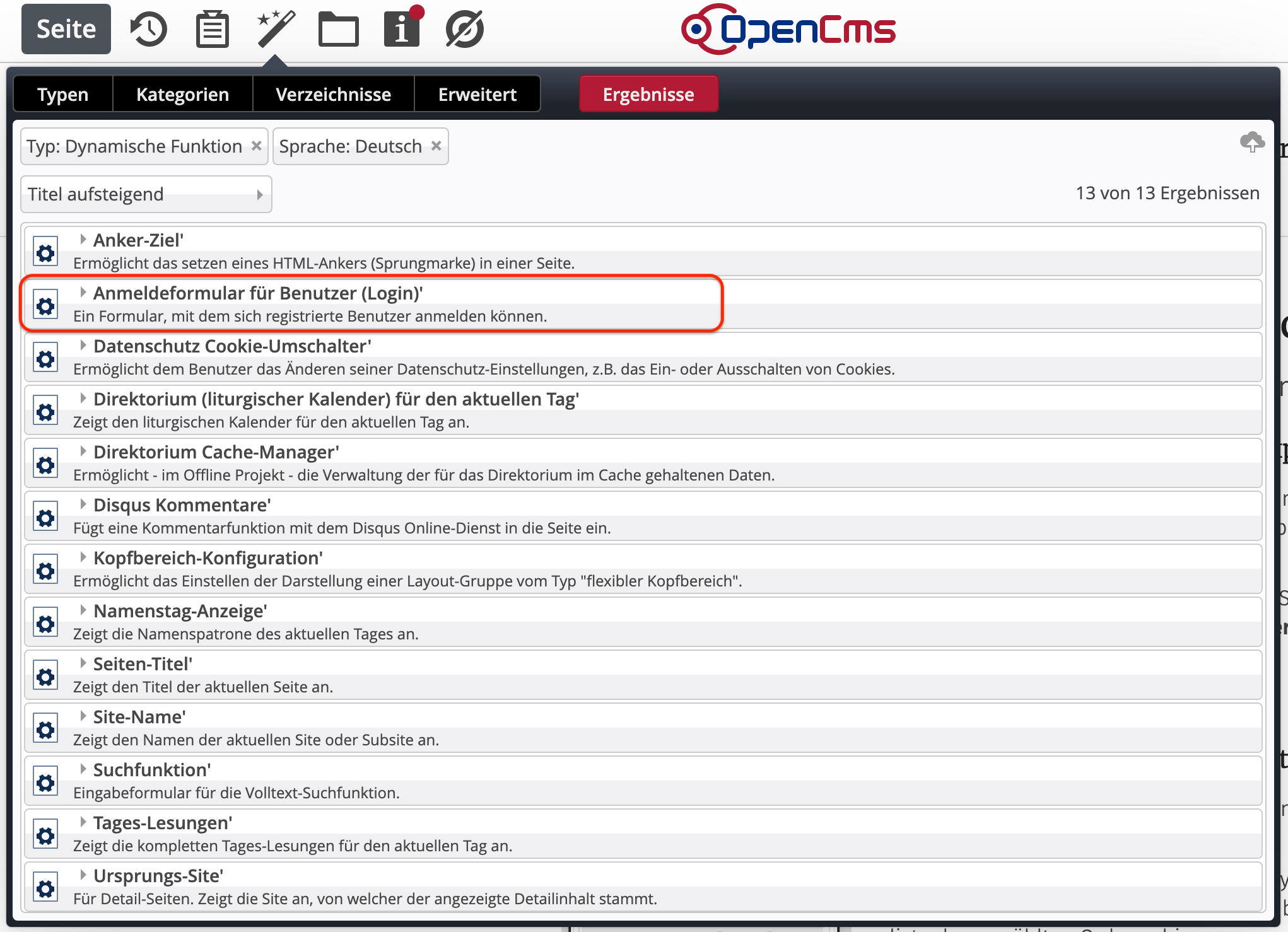Switch to the Kategorien tab
The width and height of the screenshot is (1288, 932).
pos(182,95)
